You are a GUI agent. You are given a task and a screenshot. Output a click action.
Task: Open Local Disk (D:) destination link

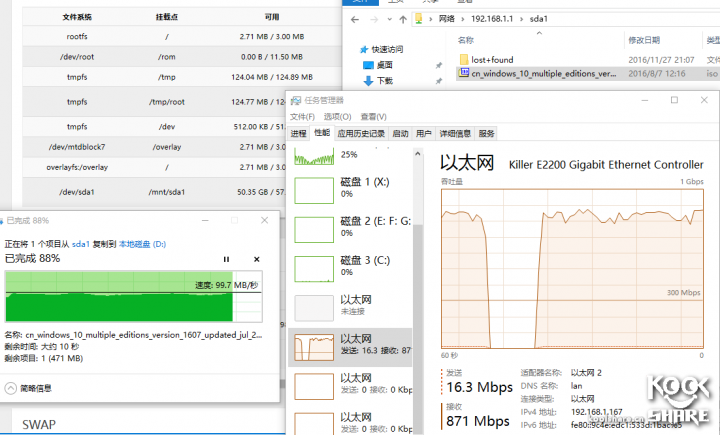pos(142,244)
